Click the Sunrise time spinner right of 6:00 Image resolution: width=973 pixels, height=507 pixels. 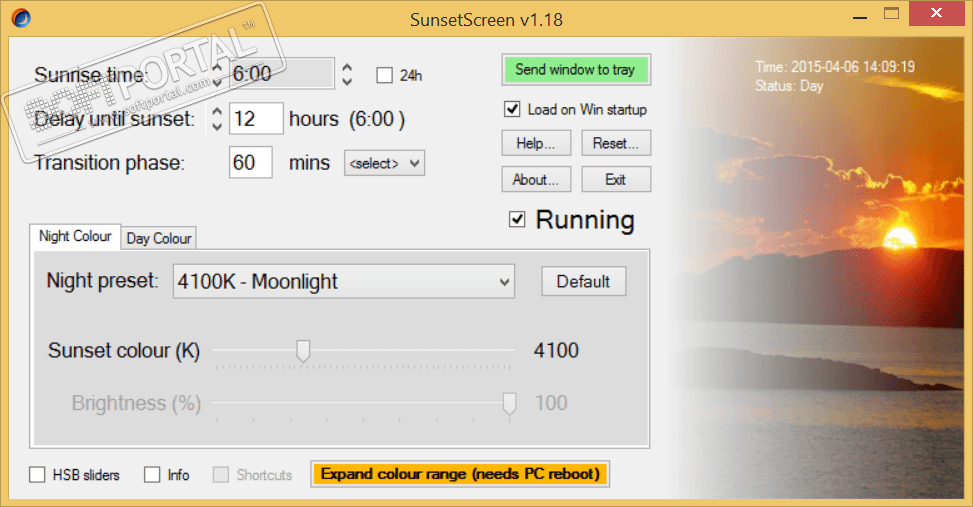(348, 74)
